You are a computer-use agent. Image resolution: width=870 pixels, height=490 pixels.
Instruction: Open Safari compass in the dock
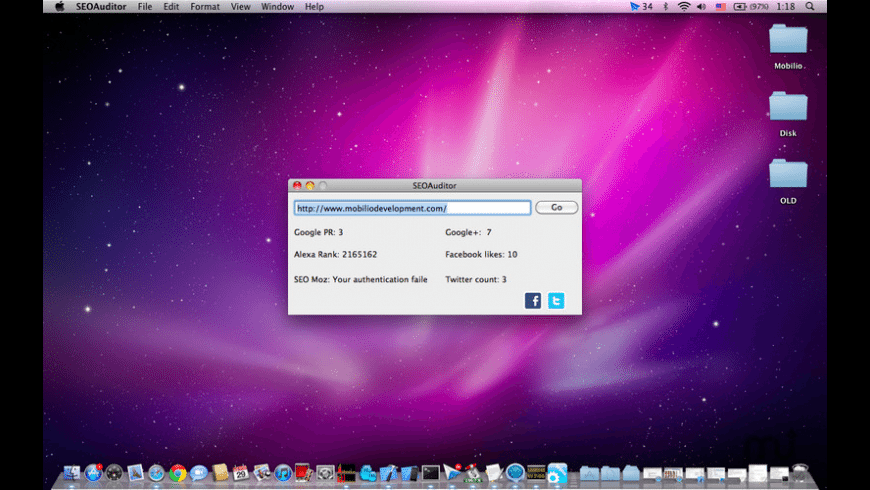156,473
